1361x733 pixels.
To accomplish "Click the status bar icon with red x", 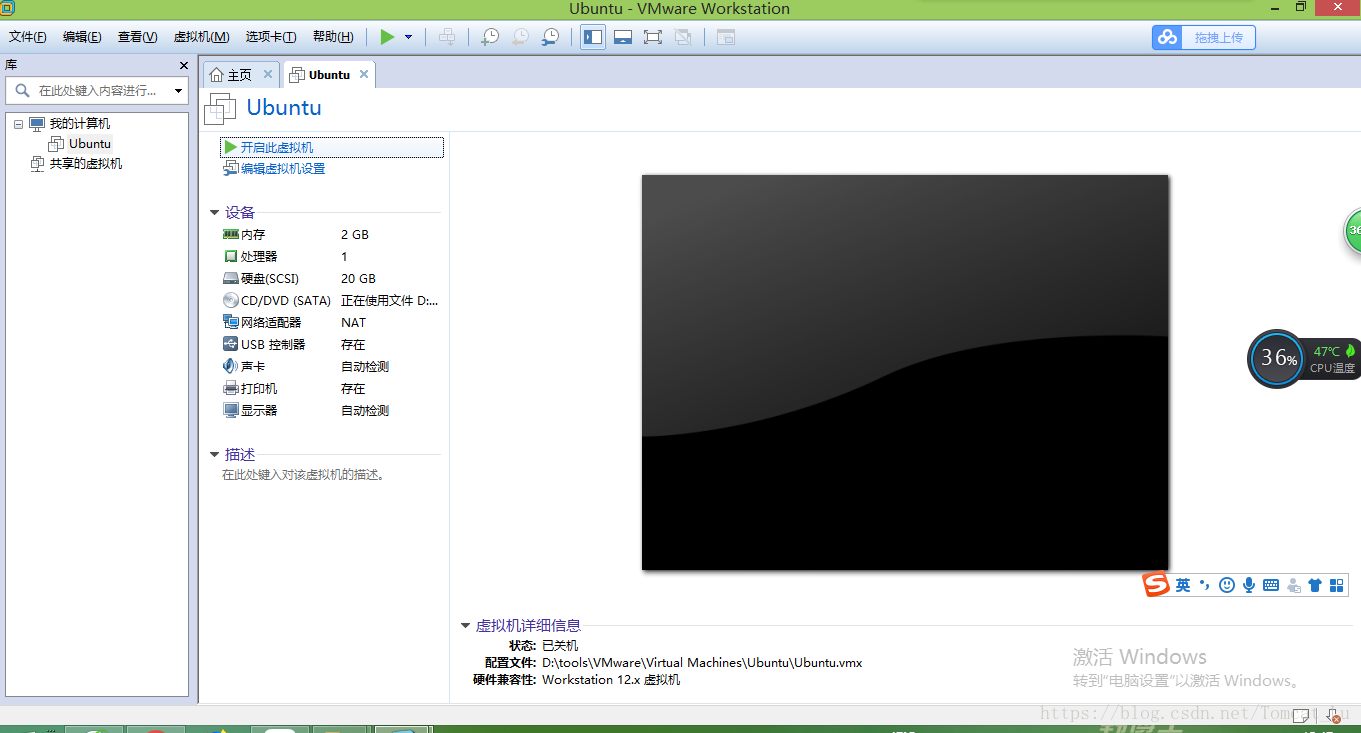I will 1333,716.
